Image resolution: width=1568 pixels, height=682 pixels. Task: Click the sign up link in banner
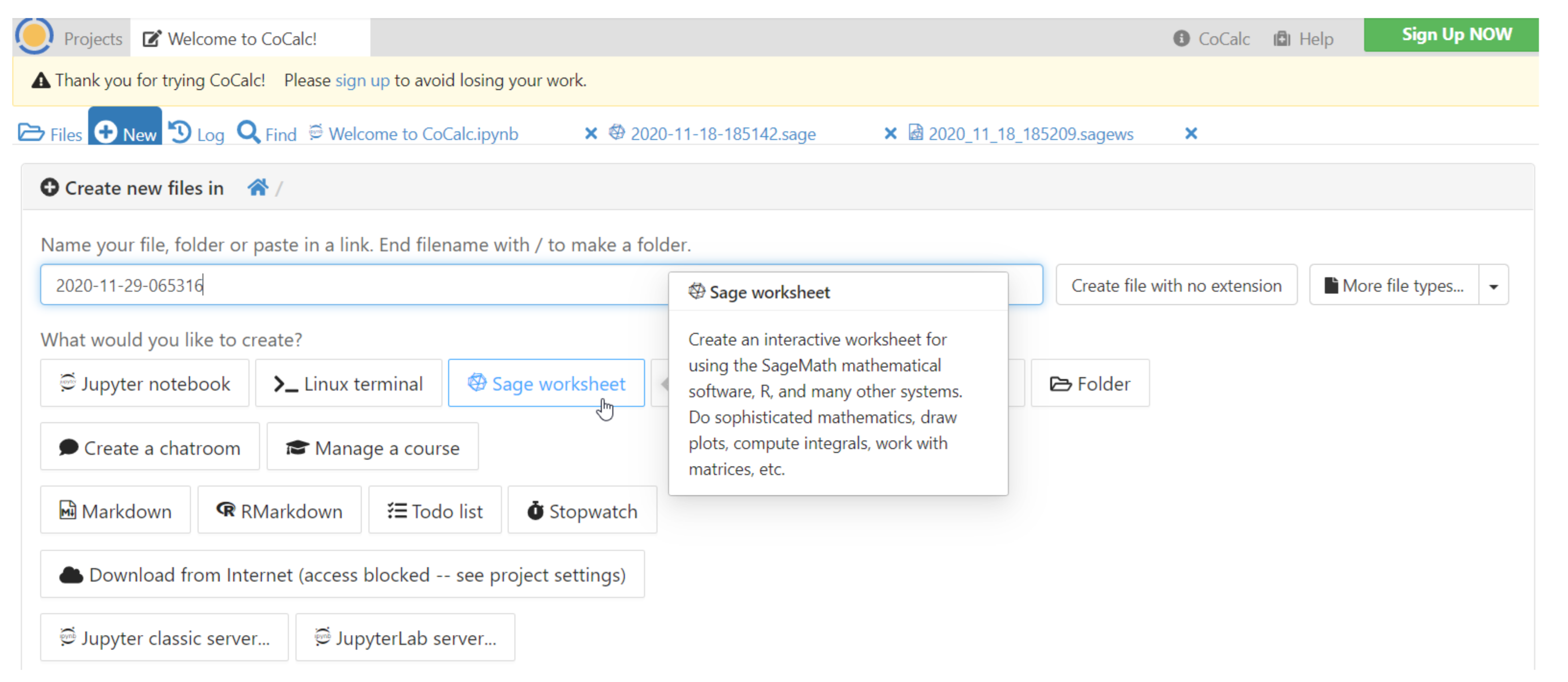[362, 80]
